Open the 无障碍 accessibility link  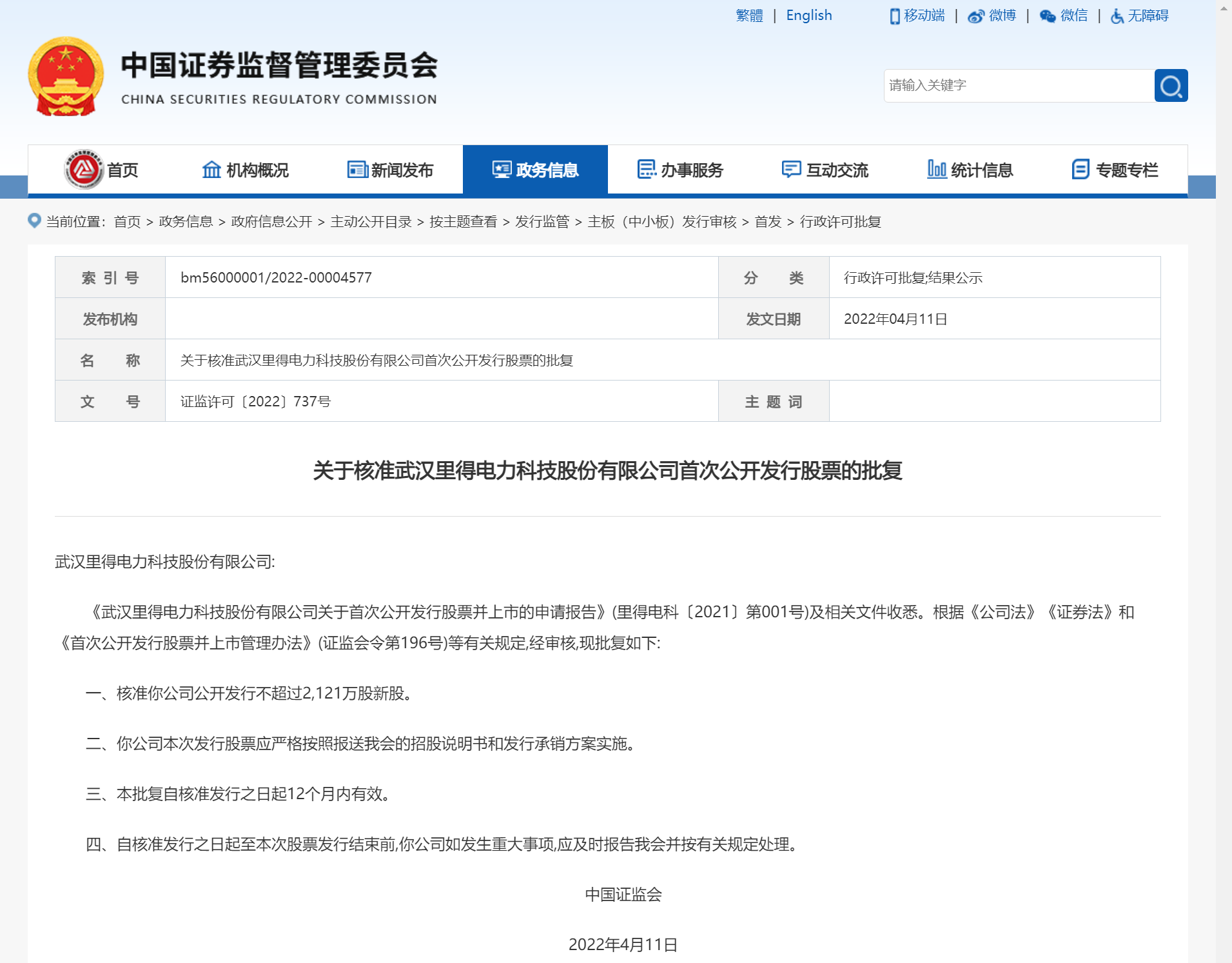point(1148,15)
